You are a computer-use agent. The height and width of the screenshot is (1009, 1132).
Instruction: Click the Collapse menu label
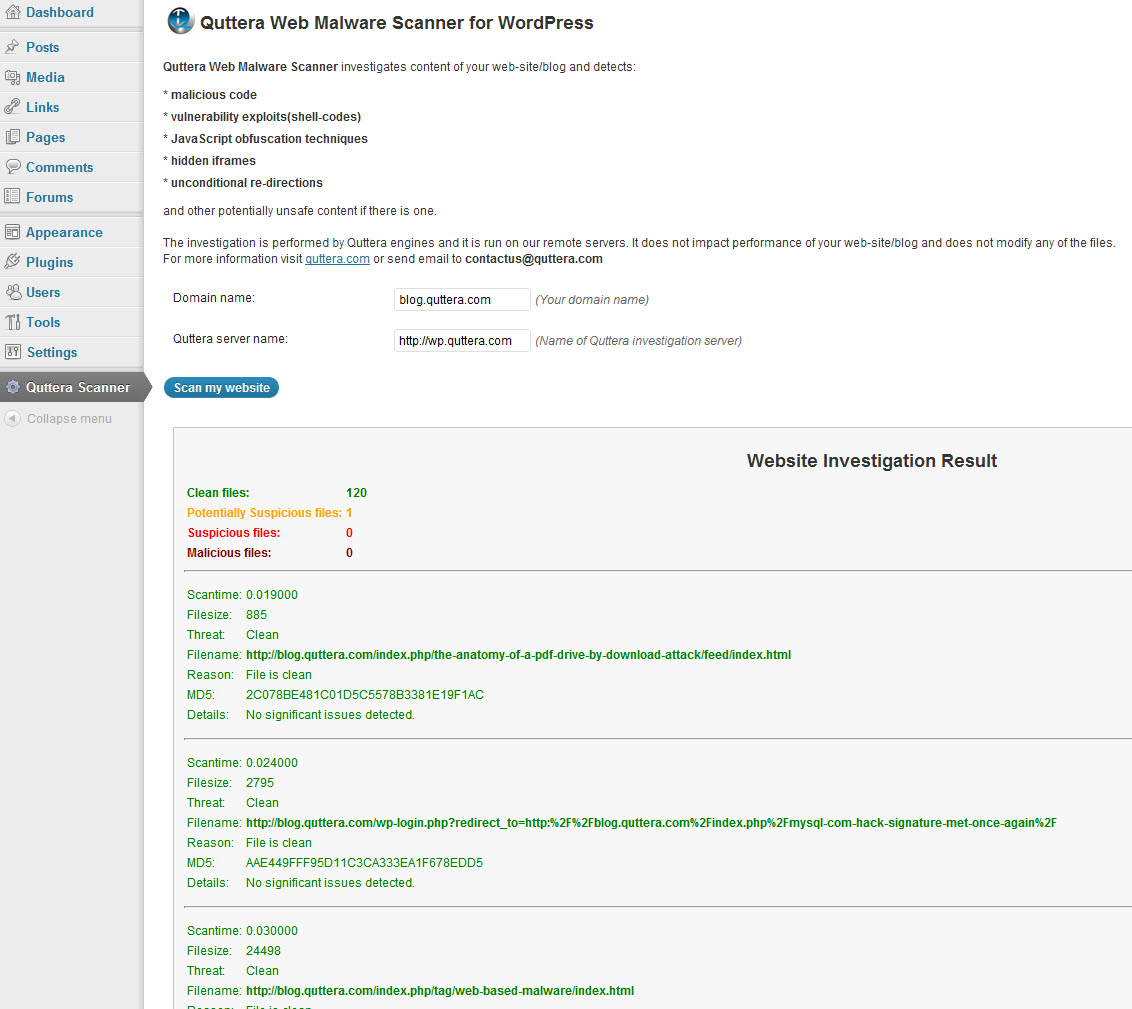[x=69, y=419]
